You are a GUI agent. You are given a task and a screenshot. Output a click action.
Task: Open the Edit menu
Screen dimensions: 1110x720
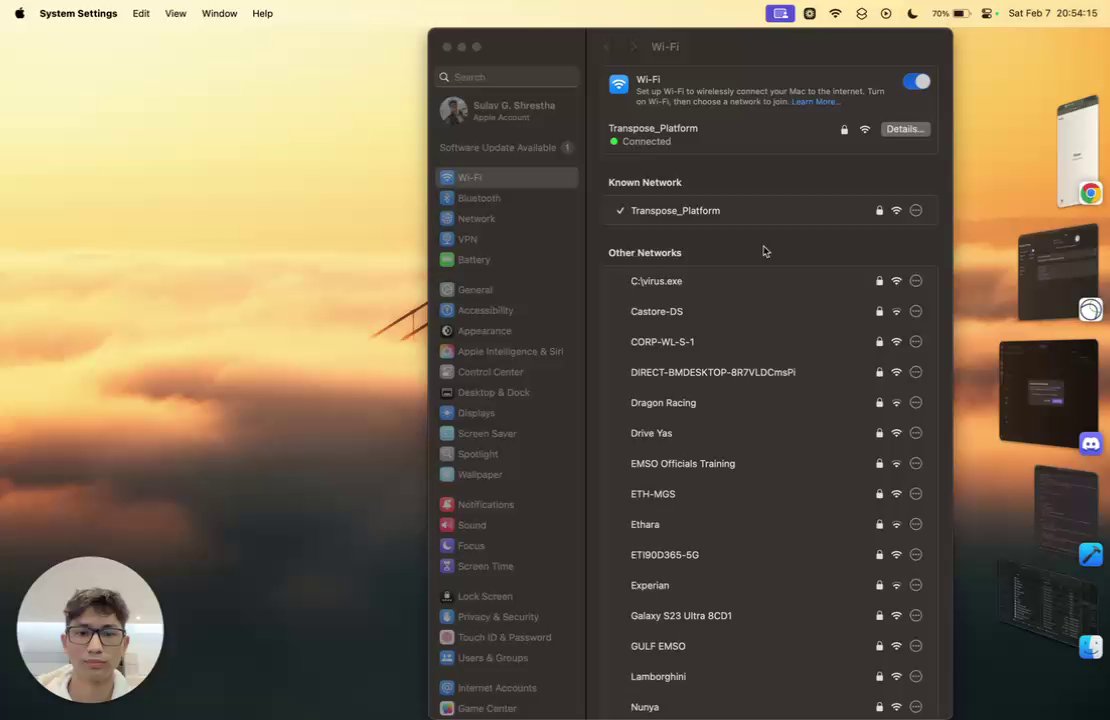[x=141, y=13]
